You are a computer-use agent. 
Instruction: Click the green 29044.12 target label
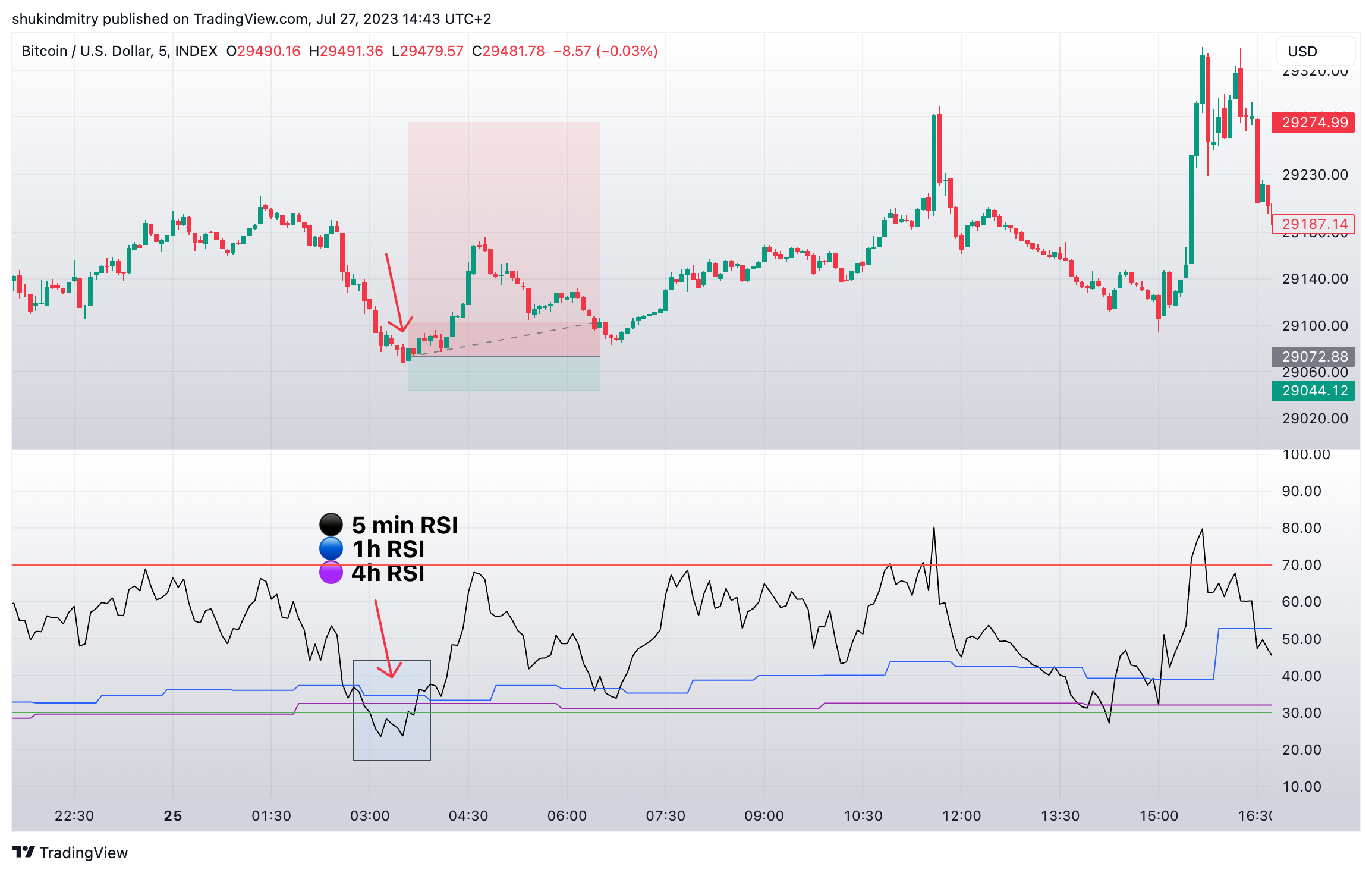coord(1313,391)
